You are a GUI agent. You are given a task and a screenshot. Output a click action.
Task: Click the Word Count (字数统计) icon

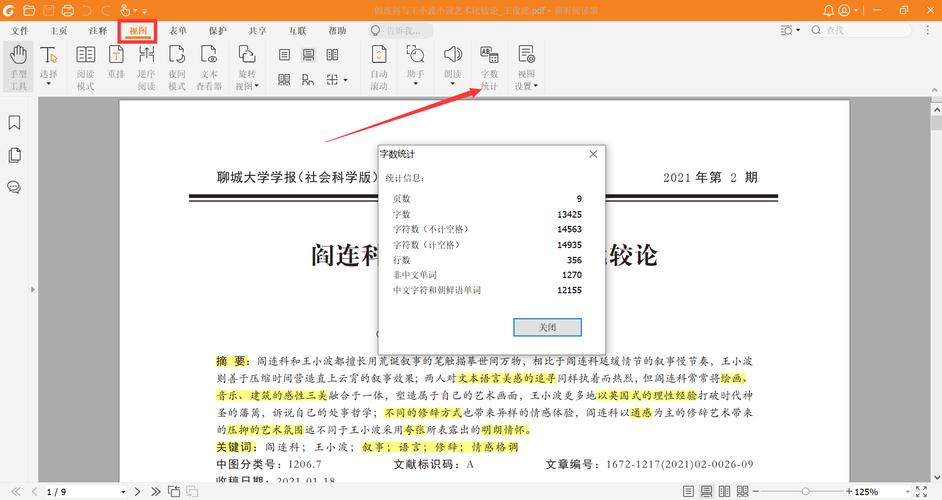pyautogui.click(x=489, y=55)
